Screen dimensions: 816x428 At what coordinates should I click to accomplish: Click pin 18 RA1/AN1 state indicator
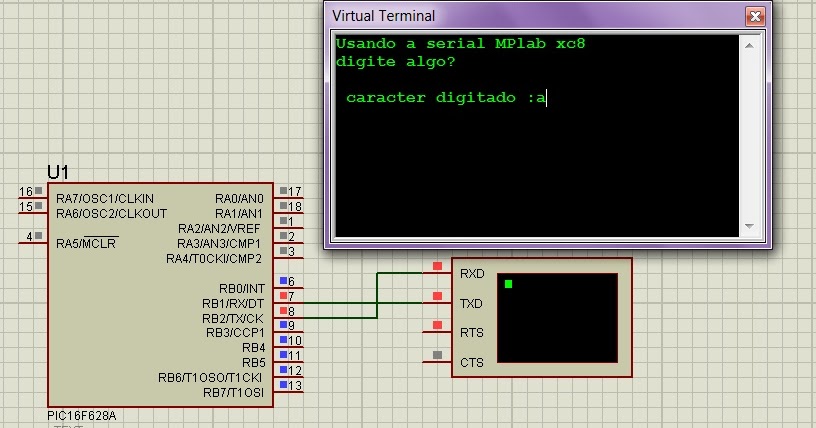point(284,206)
